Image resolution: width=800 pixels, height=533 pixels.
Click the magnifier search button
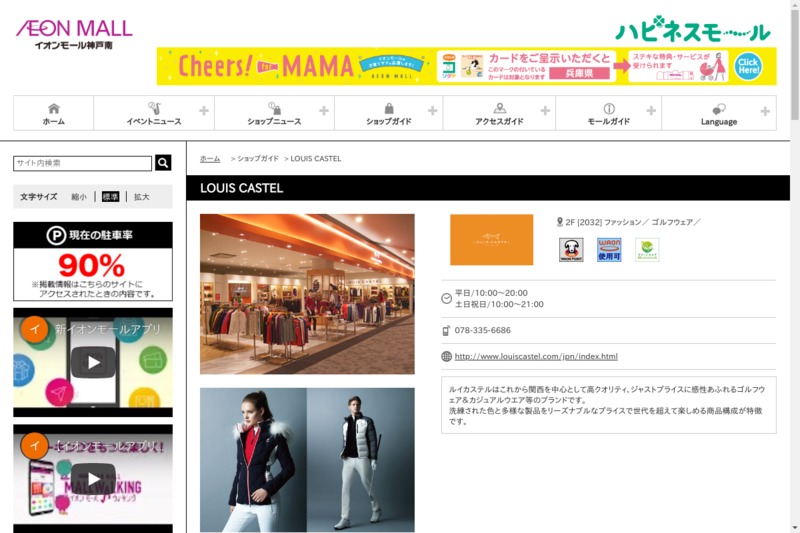coord(163,163)
